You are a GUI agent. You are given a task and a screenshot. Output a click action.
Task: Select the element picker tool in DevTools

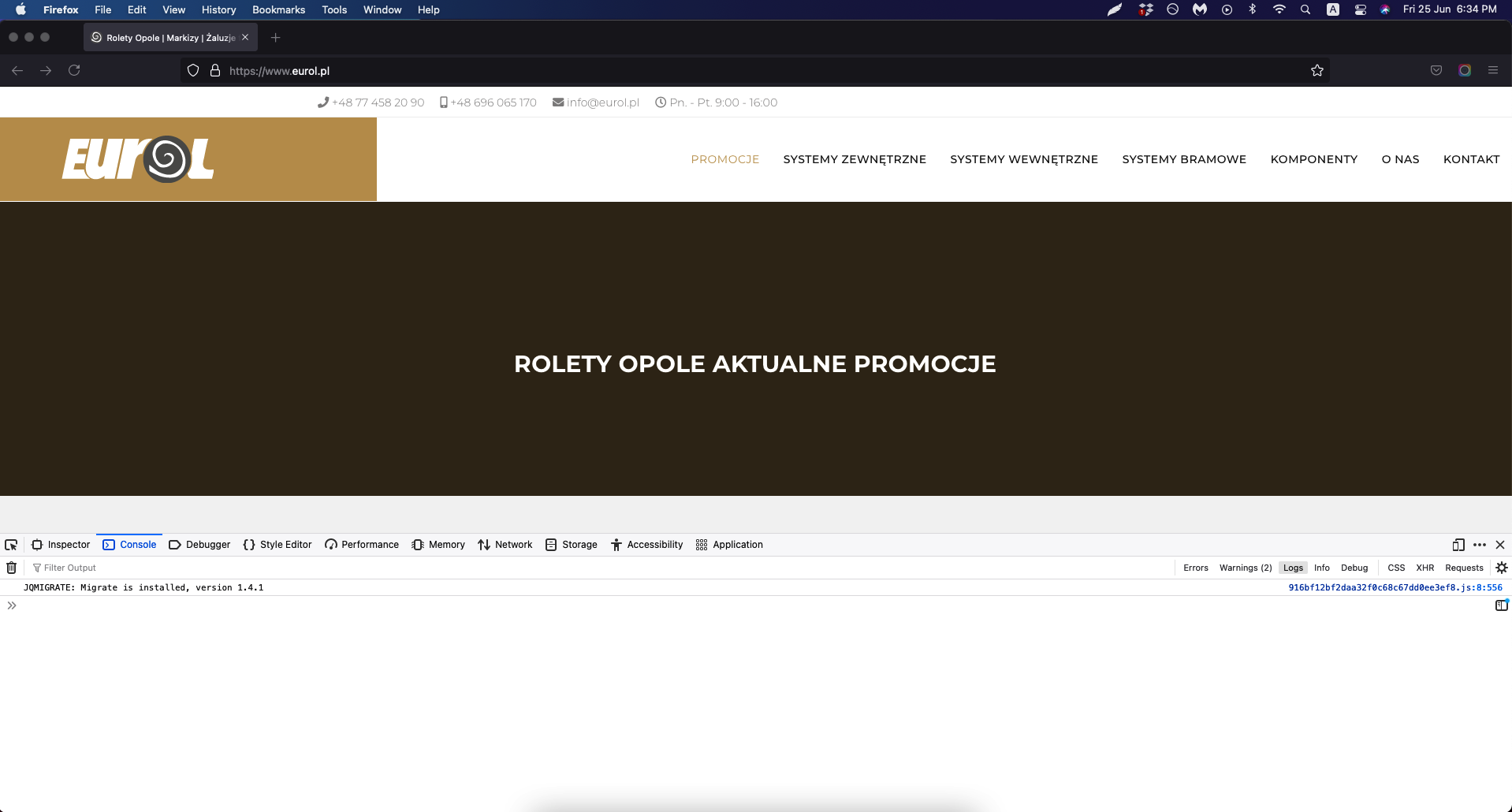(11, 545)
